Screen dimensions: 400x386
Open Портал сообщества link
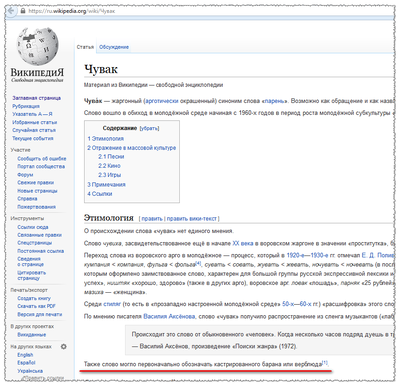[x=41, y=167]
